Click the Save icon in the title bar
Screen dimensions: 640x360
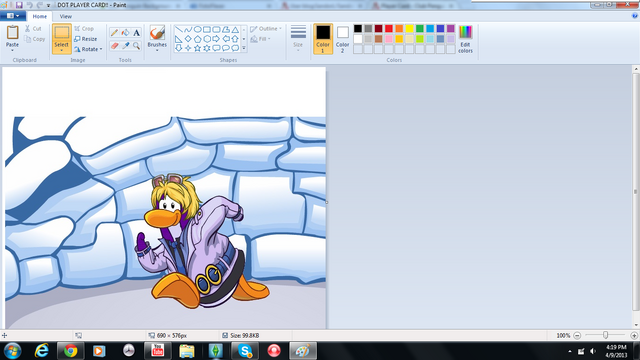click(x=19, y=5)
